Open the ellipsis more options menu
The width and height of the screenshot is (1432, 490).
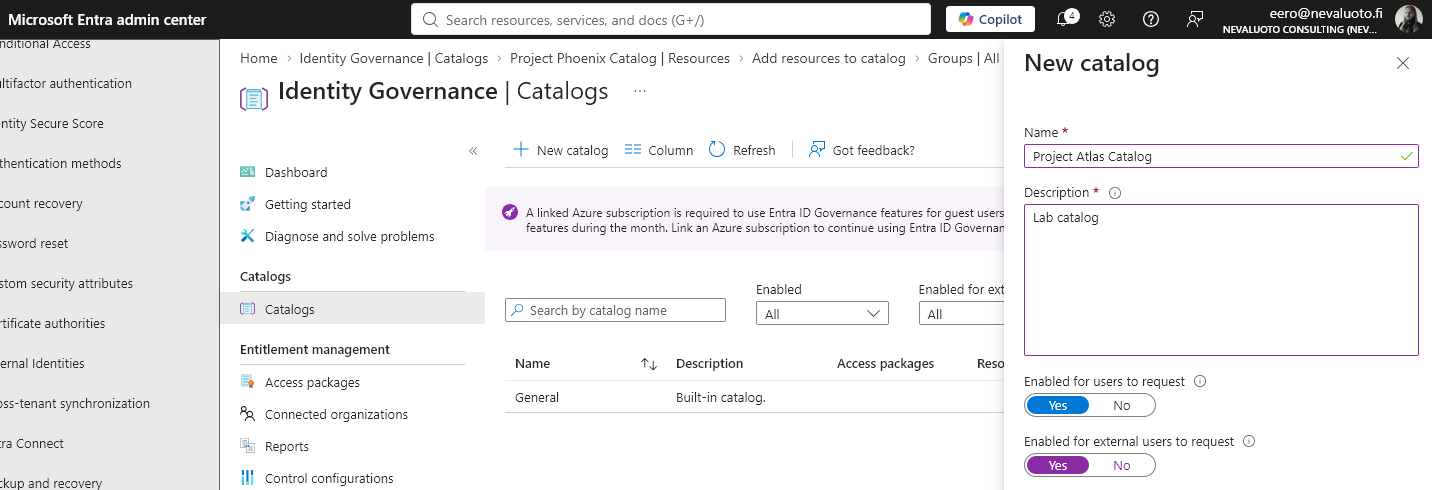coord(640,91)
